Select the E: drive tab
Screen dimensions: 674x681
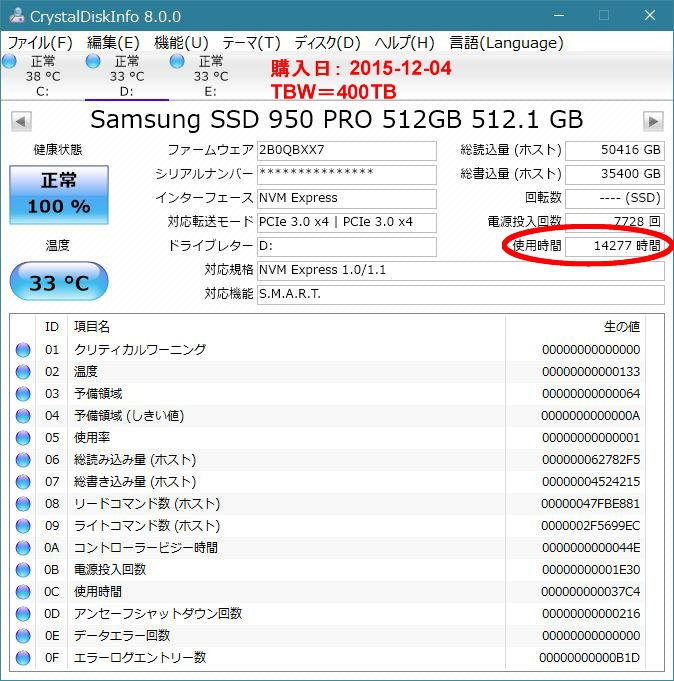(211, 76)
